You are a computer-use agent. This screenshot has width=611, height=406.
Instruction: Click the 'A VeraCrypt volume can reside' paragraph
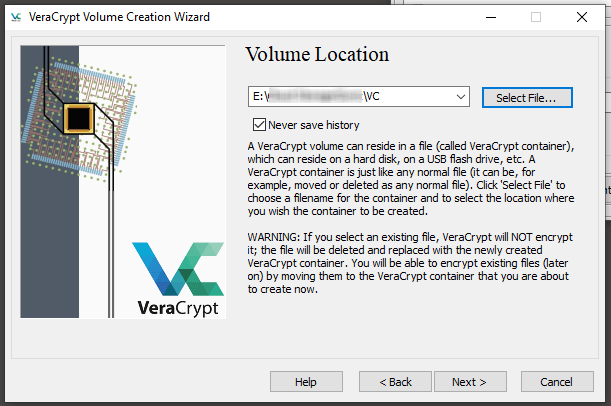411,178
